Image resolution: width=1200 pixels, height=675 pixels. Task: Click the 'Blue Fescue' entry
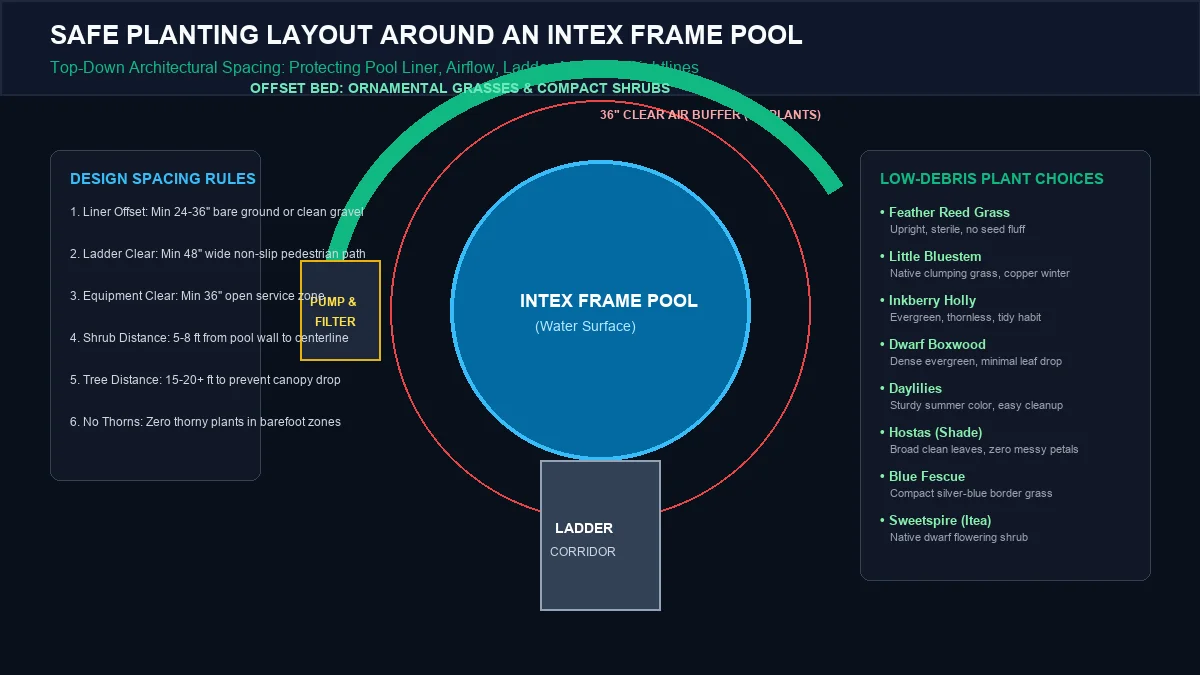click(x=922, y=476)
